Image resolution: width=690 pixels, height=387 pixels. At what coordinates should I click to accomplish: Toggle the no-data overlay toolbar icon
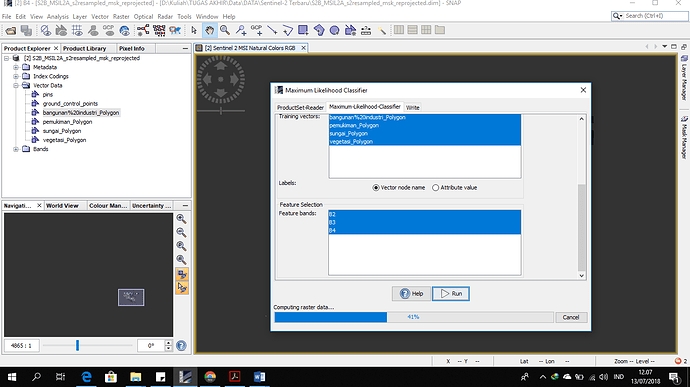[x=46, y=30]
